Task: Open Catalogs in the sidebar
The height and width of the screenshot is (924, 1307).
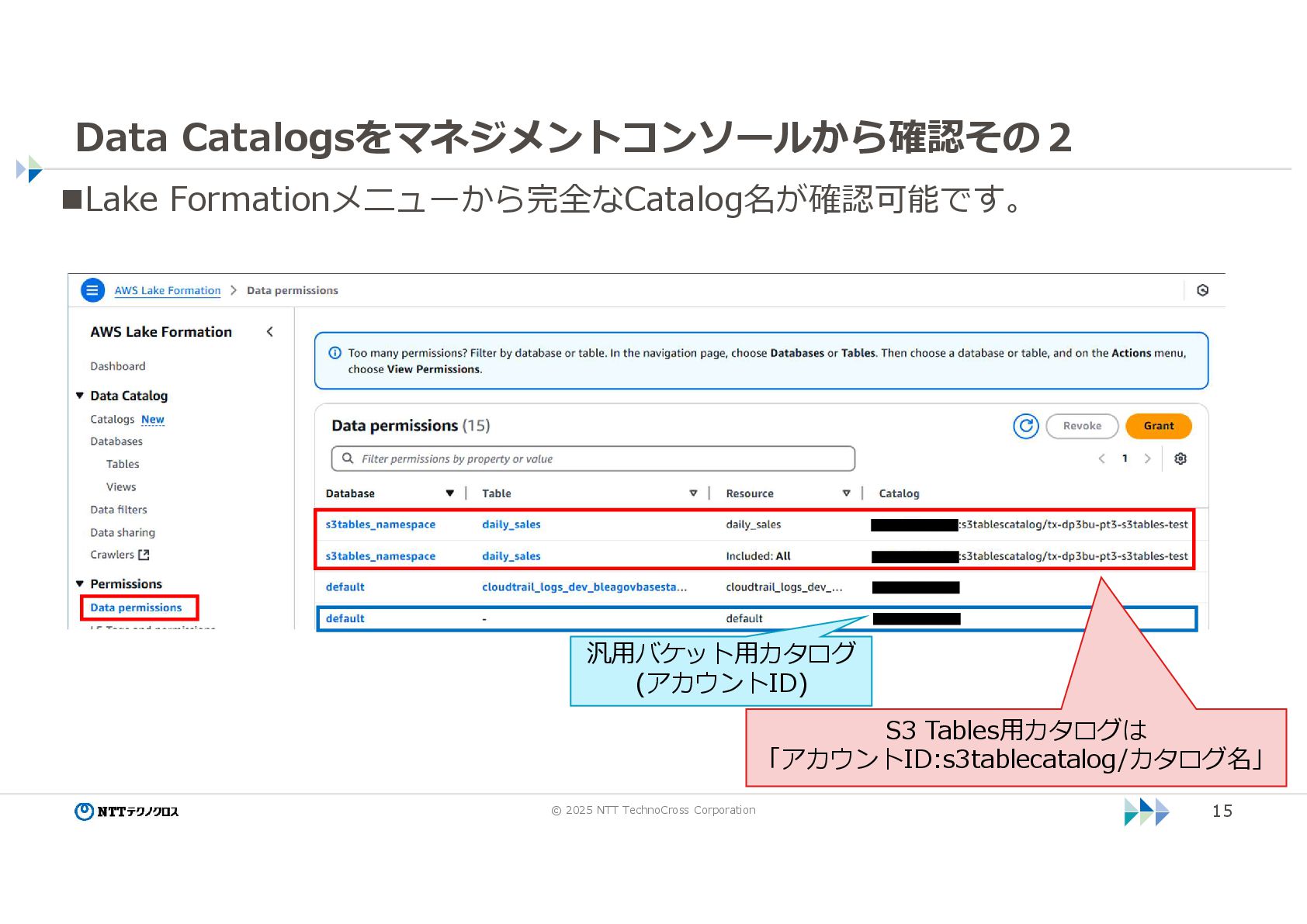Action: tap(113, 419)
